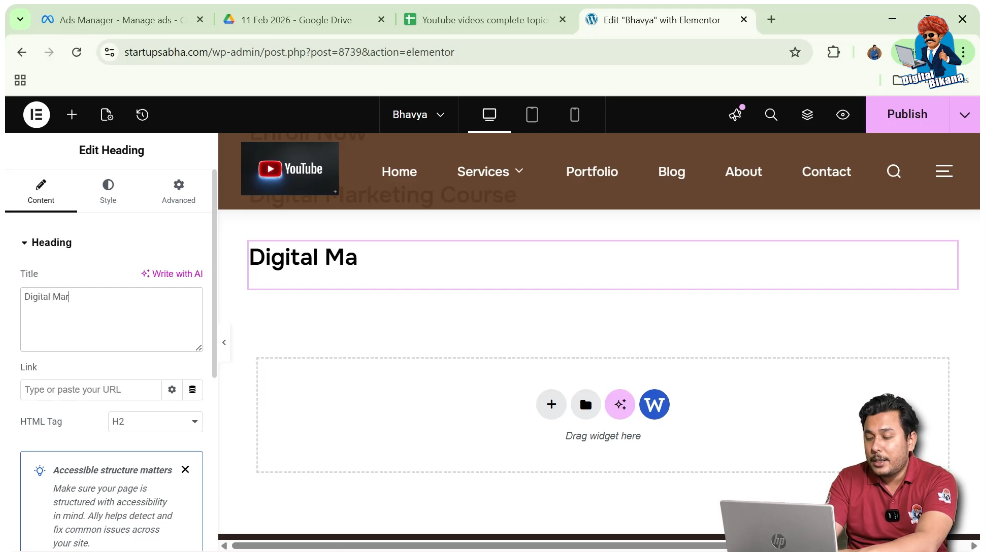Click the Add Template folder icon
Screen dimensions: 987x555
pyautogui.click(x=585, y=405)
